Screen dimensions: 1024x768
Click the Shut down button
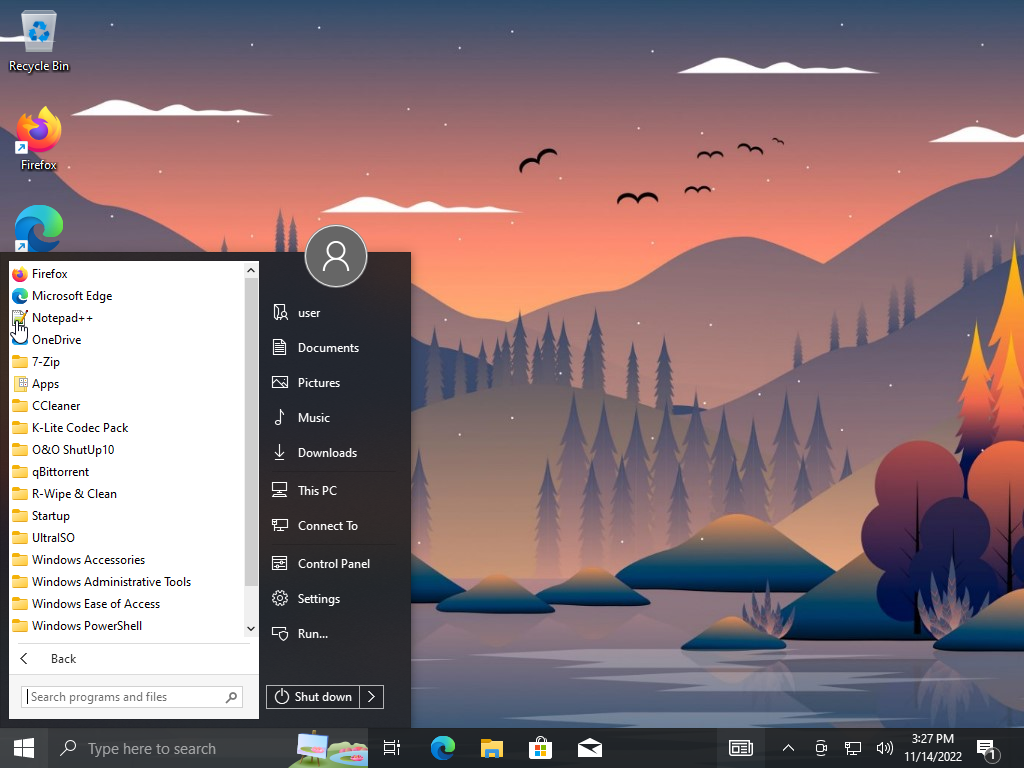click(x=313, y=697)
